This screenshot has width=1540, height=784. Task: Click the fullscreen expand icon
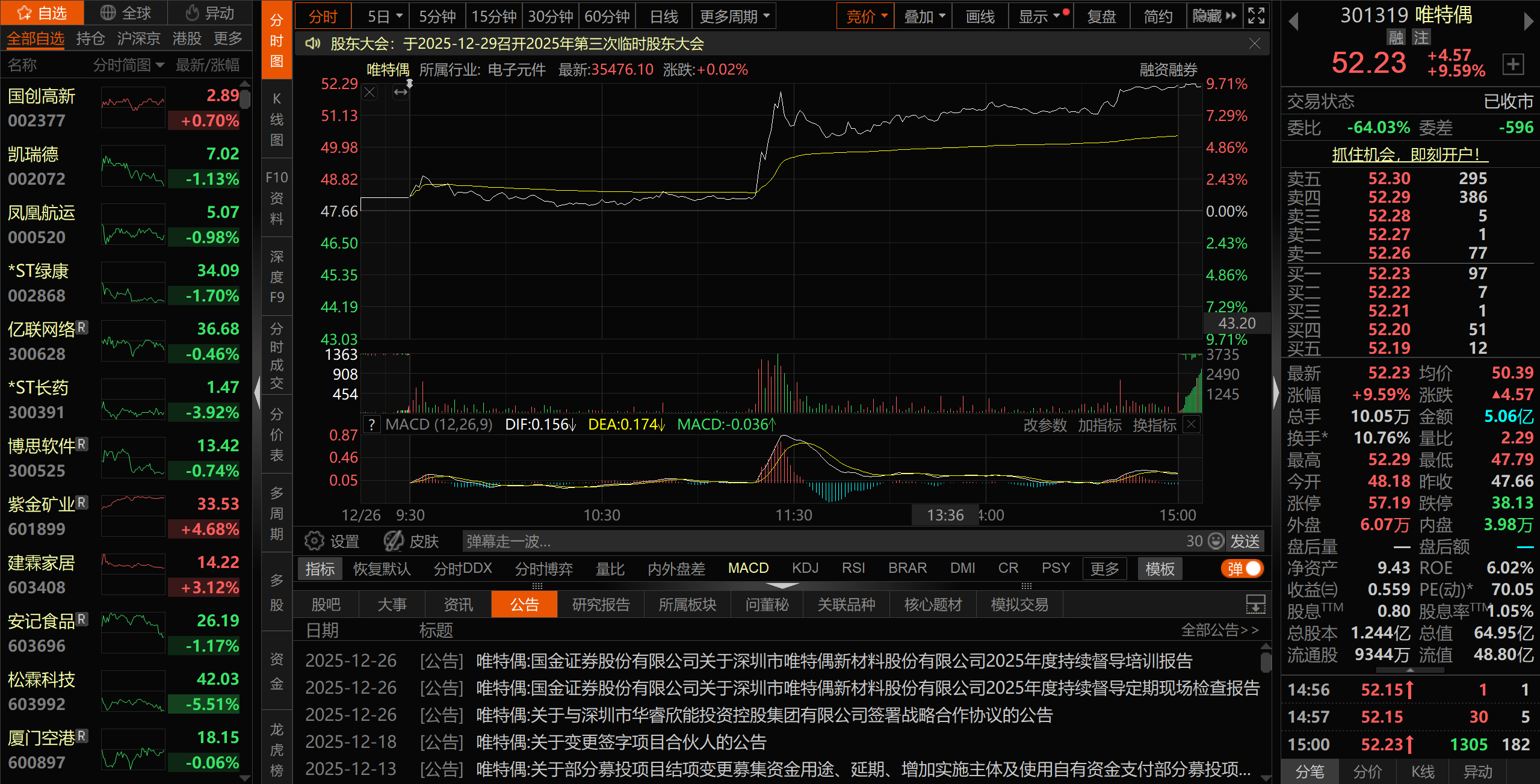(x=1256, y=16)
